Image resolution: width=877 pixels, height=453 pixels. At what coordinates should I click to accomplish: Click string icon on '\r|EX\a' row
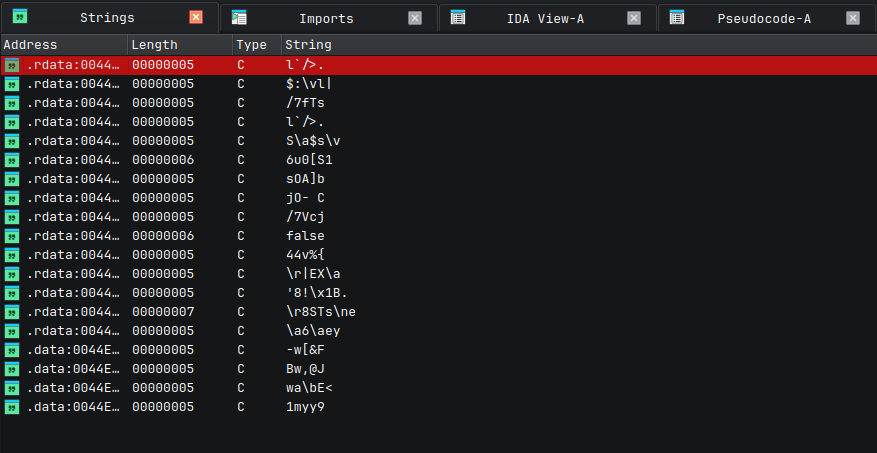tap(12, 275)
